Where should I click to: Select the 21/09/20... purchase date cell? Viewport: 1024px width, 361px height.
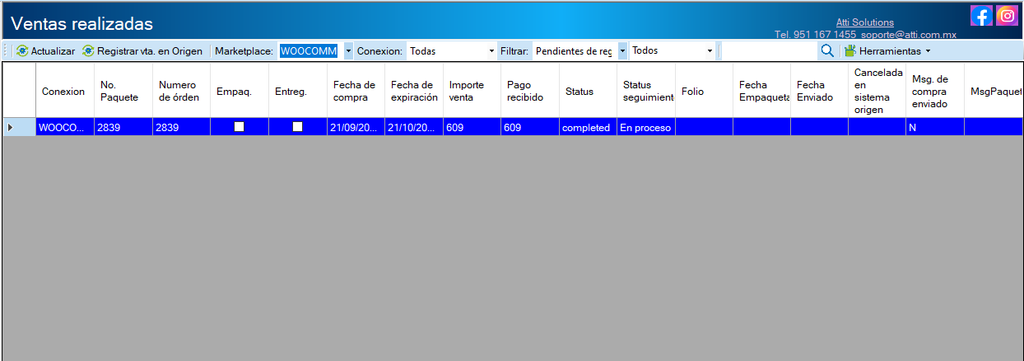pos(356,127)
